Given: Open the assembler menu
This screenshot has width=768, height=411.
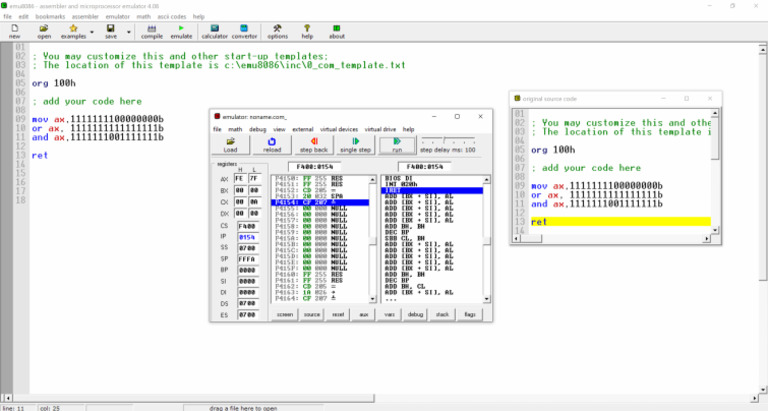Looking at the screenshot, I should (x=85, y=17).
